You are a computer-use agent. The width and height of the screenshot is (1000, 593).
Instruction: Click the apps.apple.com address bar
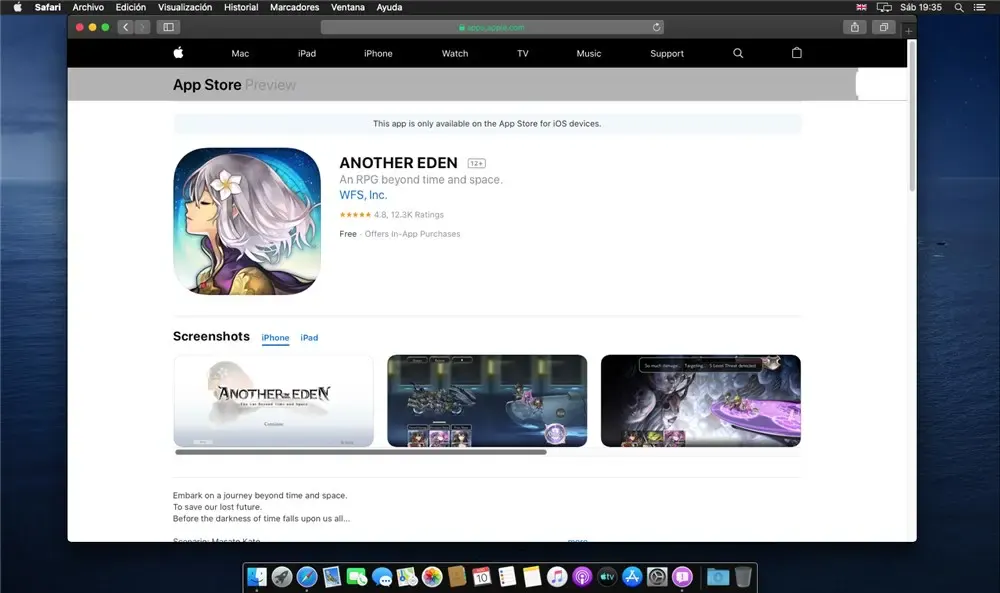[490, 27]
